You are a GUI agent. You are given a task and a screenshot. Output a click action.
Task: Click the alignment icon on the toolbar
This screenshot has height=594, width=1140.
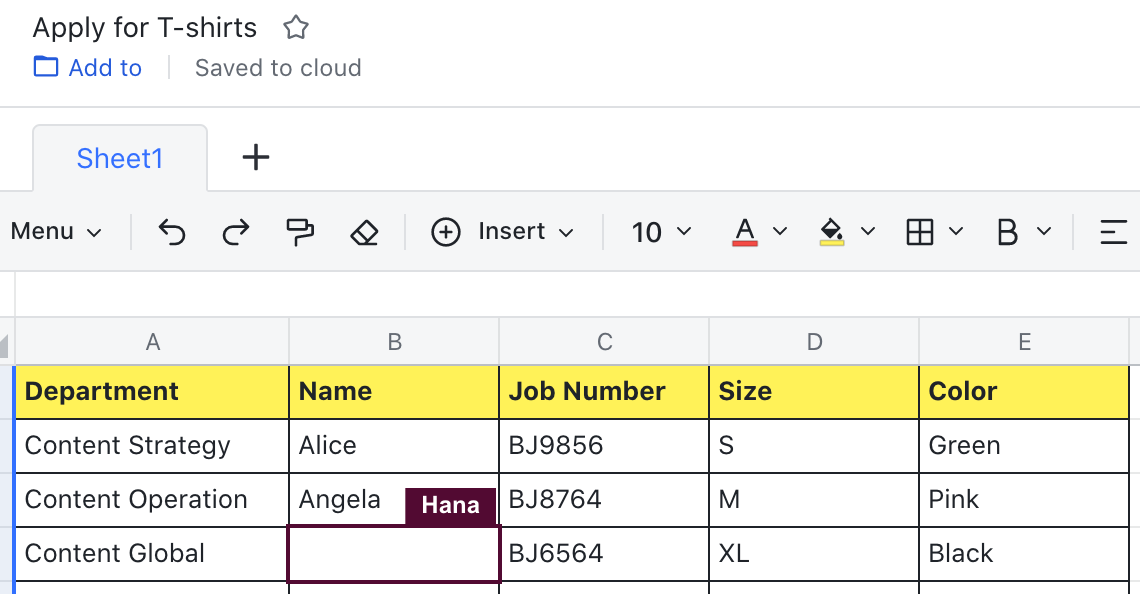pos(1113,231)
